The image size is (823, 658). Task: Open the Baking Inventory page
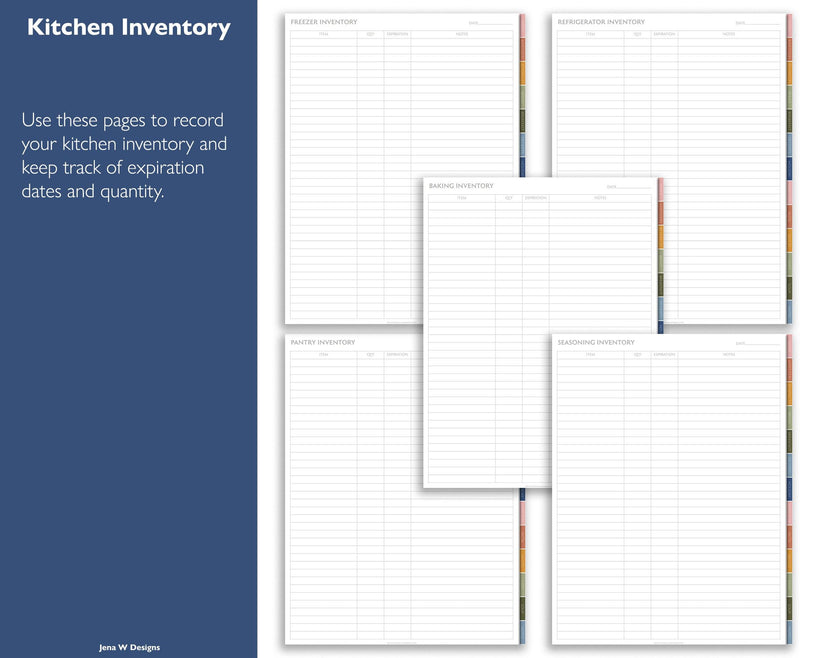459,186
